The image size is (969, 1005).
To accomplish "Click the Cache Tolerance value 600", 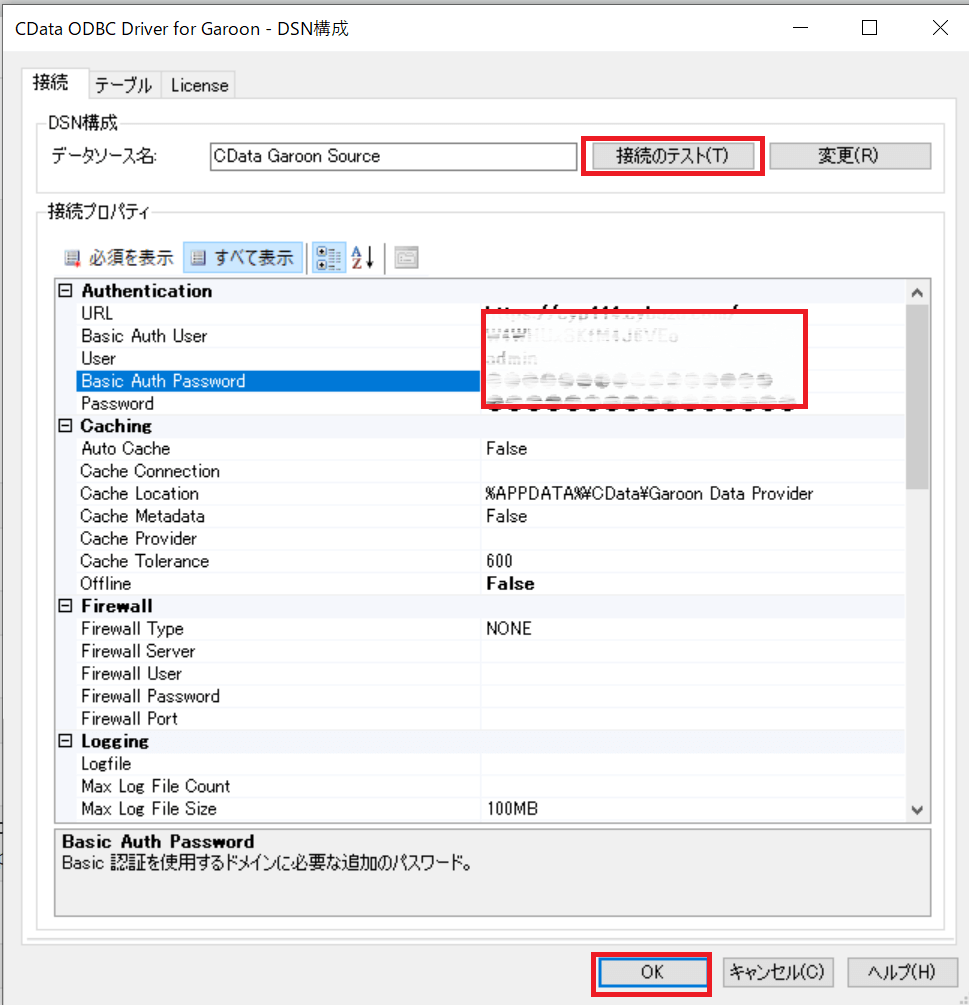I will (x=499, y=561).
